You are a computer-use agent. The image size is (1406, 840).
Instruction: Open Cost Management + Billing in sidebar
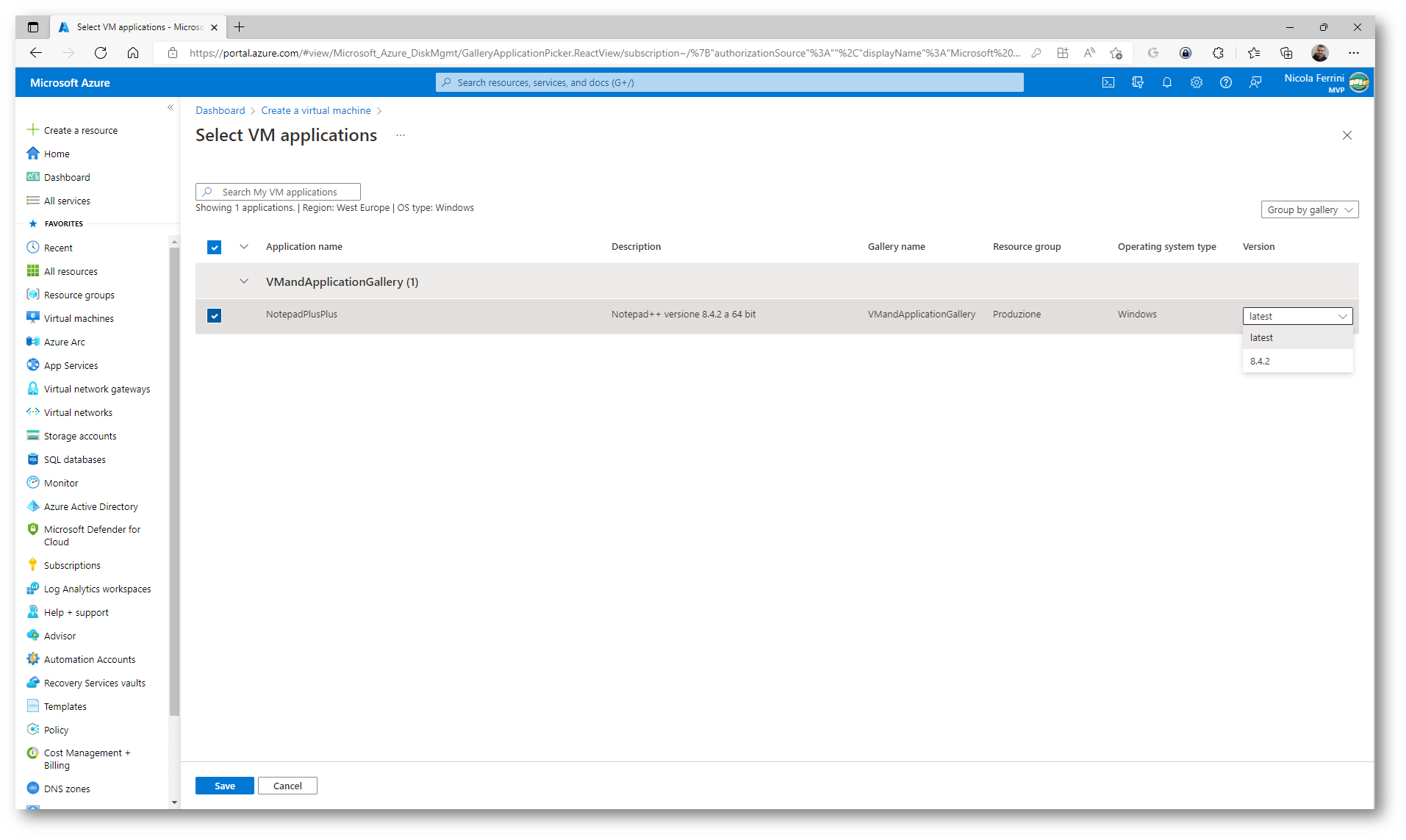[87, 758]
